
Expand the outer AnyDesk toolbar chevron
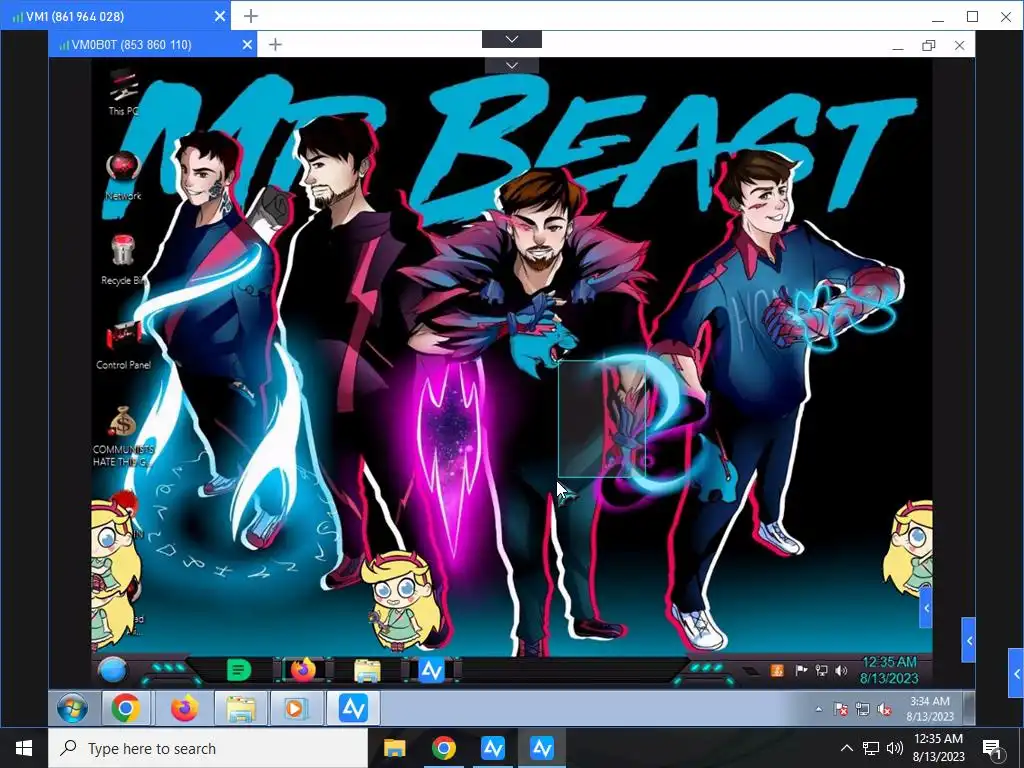tap(512, 39)
